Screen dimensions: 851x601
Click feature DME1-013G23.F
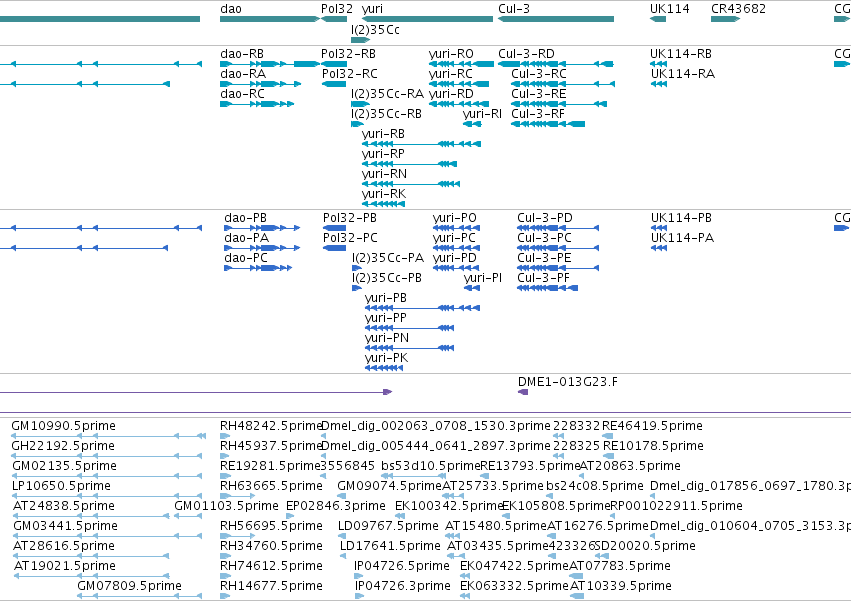coord(568,382)
